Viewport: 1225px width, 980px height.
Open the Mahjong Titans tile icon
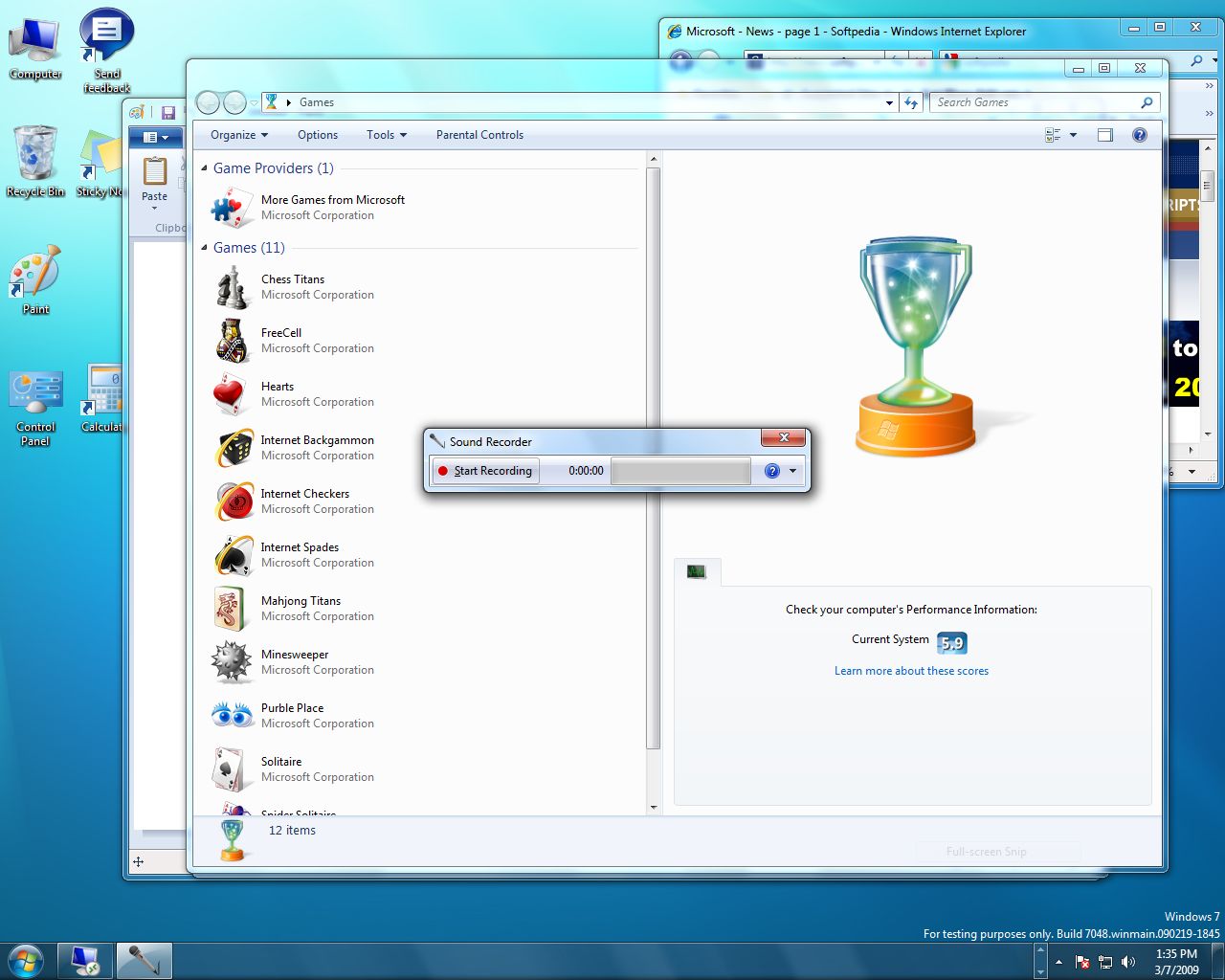pos(232,609)
